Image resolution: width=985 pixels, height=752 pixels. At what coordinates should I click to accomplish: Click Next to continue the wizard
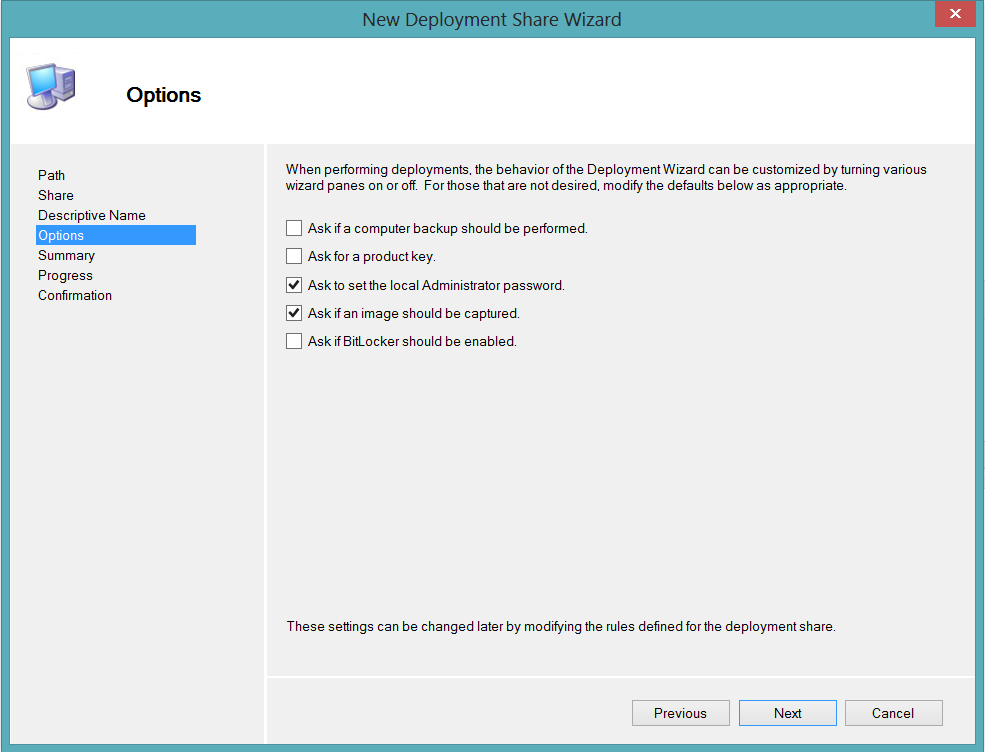pyautogui.click(x=788, y=713)
